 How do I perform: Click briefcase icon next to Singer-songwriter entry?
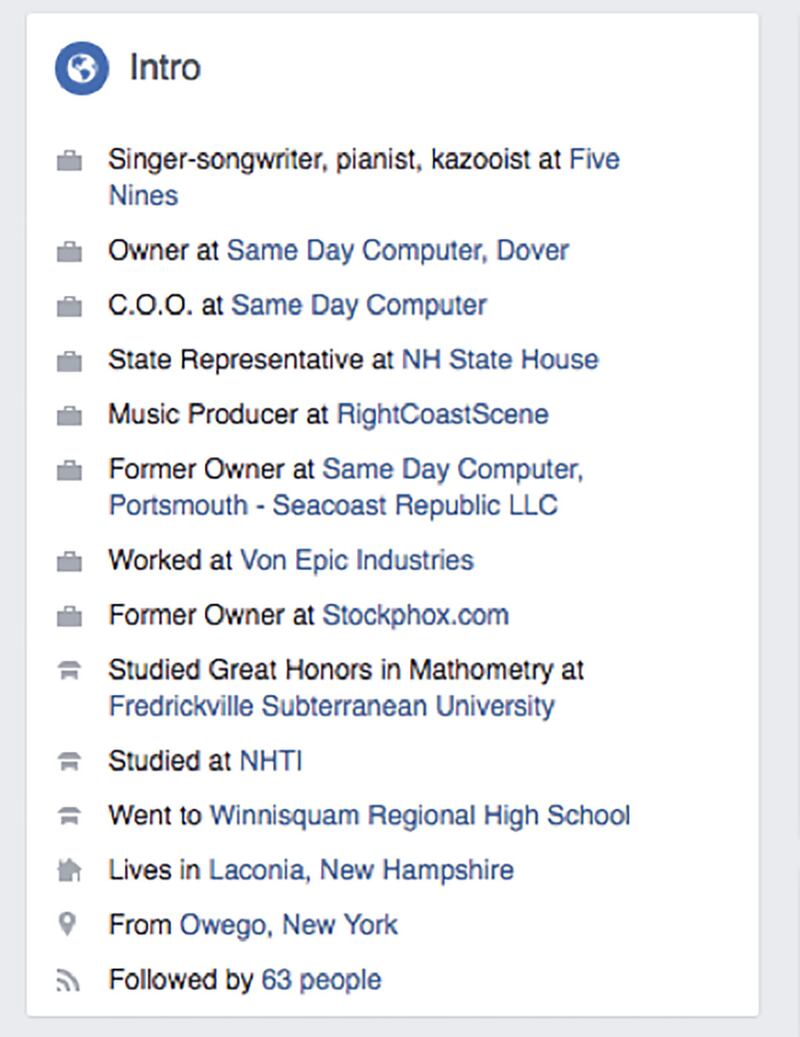tap(69, 160)
